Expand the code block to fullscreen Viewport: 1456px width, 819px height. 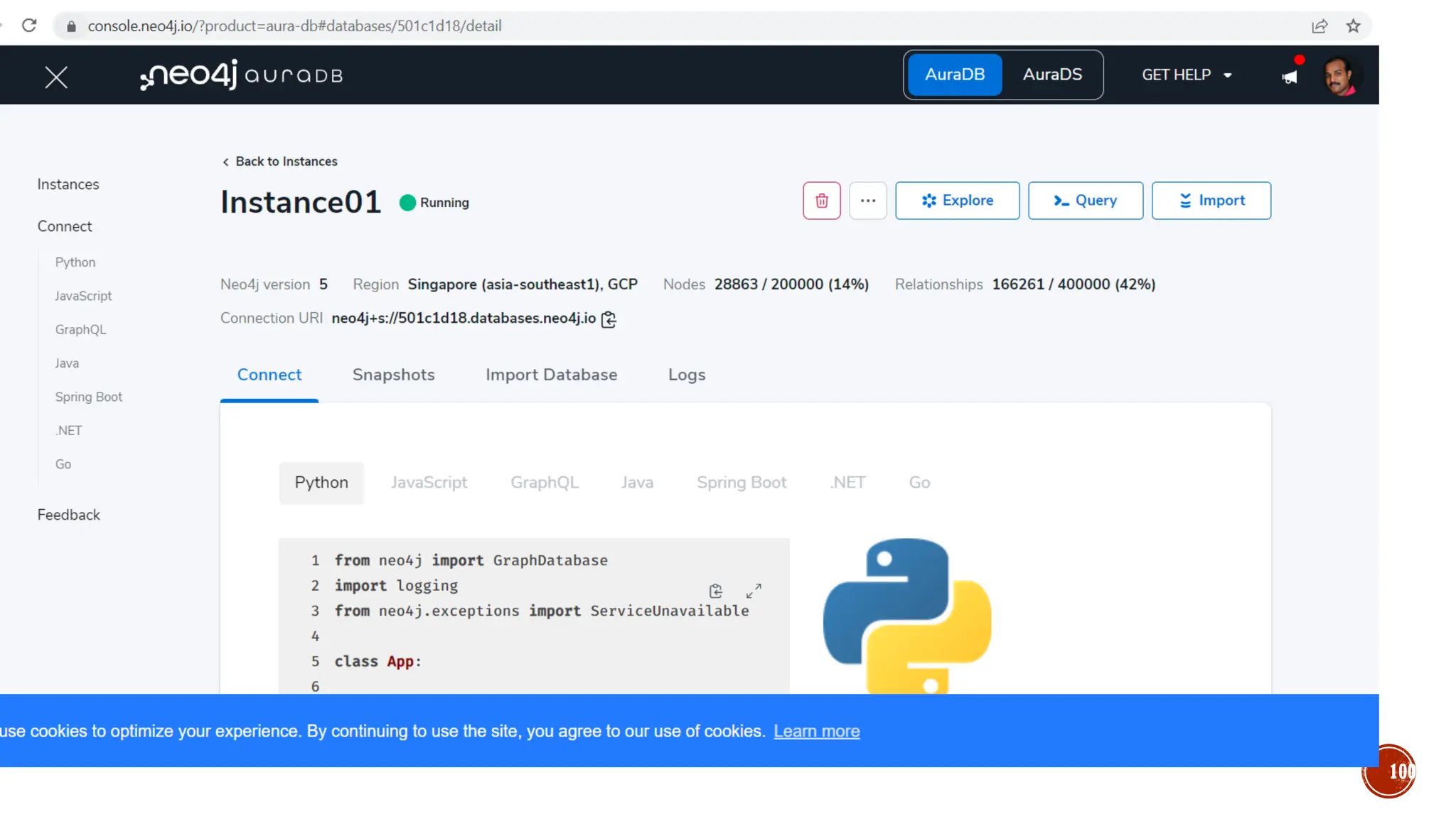[x=754, y=591]
